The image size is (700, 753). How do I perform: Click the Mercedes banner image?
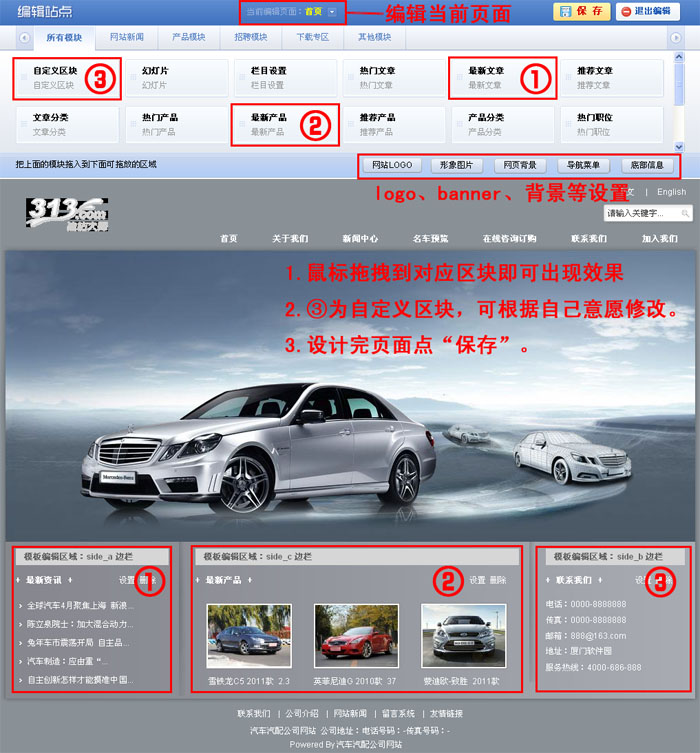(x=350, y=396)
